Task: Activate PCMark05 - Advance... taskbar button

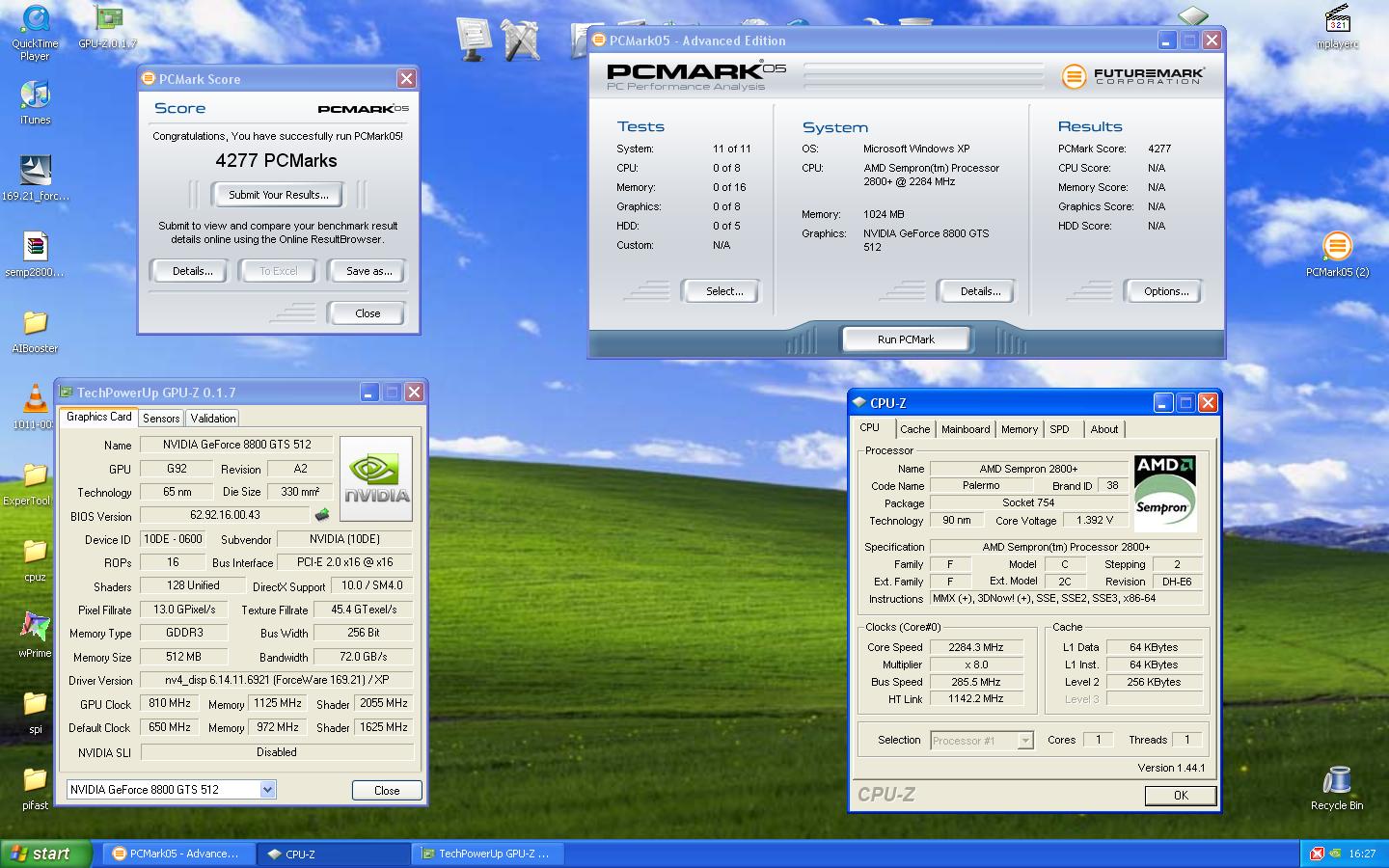Action: pyautogui.click(x=179, y=854)
